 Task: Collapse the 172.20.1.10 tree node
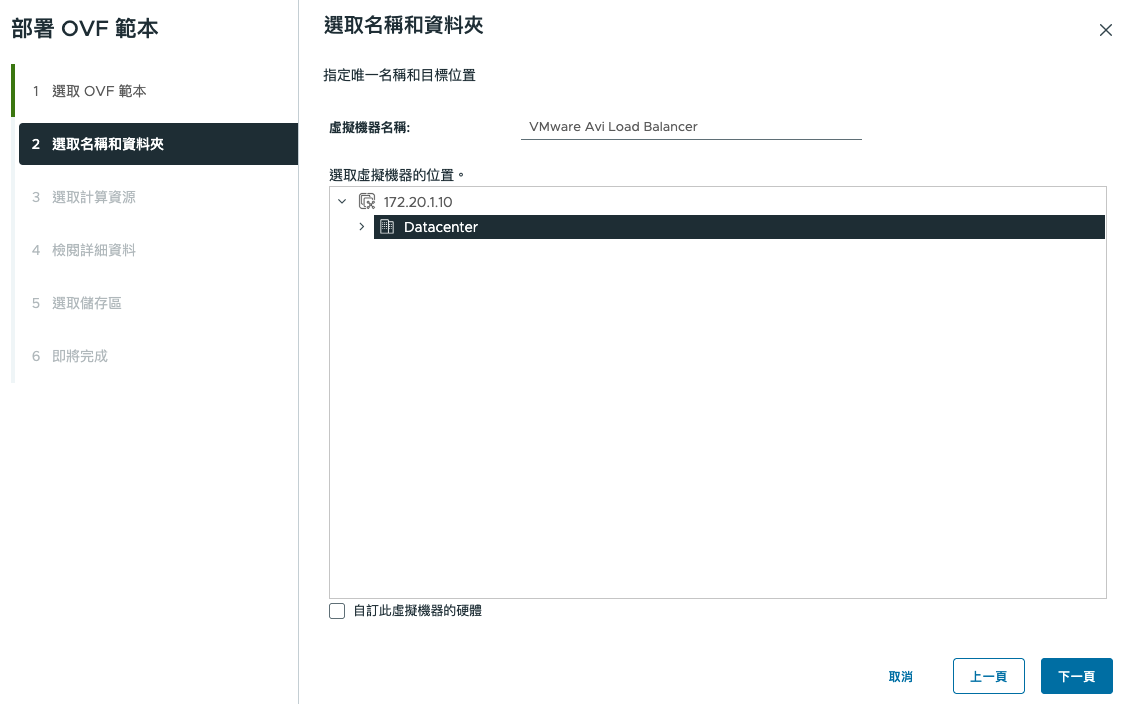tap(342, 202)
